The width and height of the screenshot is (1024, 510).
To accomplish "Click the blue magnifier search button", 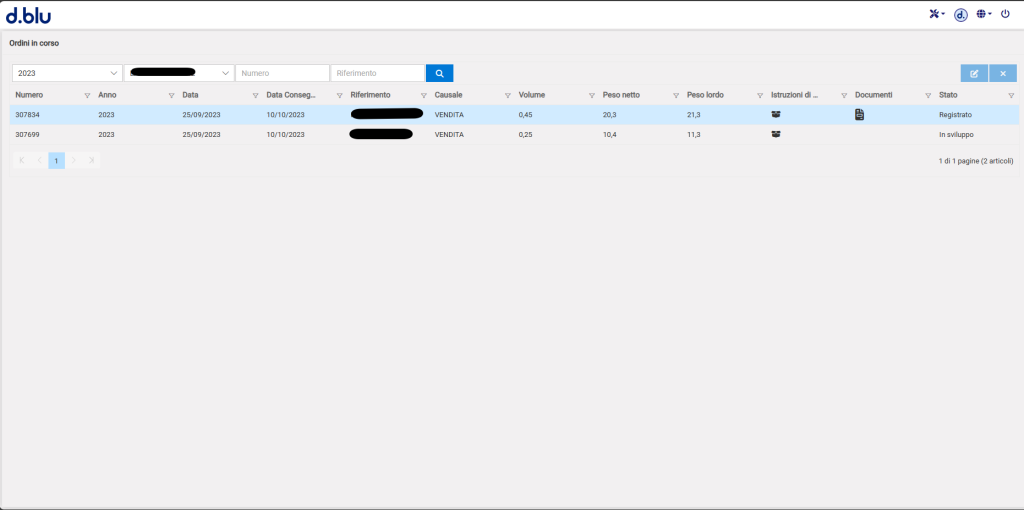I will (439, 73).
